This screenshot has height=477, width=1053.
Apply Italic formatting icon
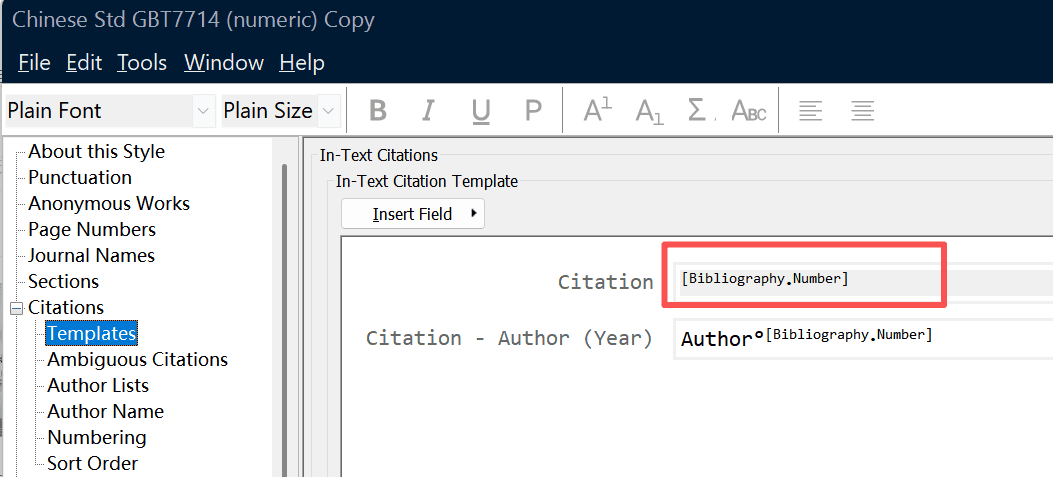point(429,110)
